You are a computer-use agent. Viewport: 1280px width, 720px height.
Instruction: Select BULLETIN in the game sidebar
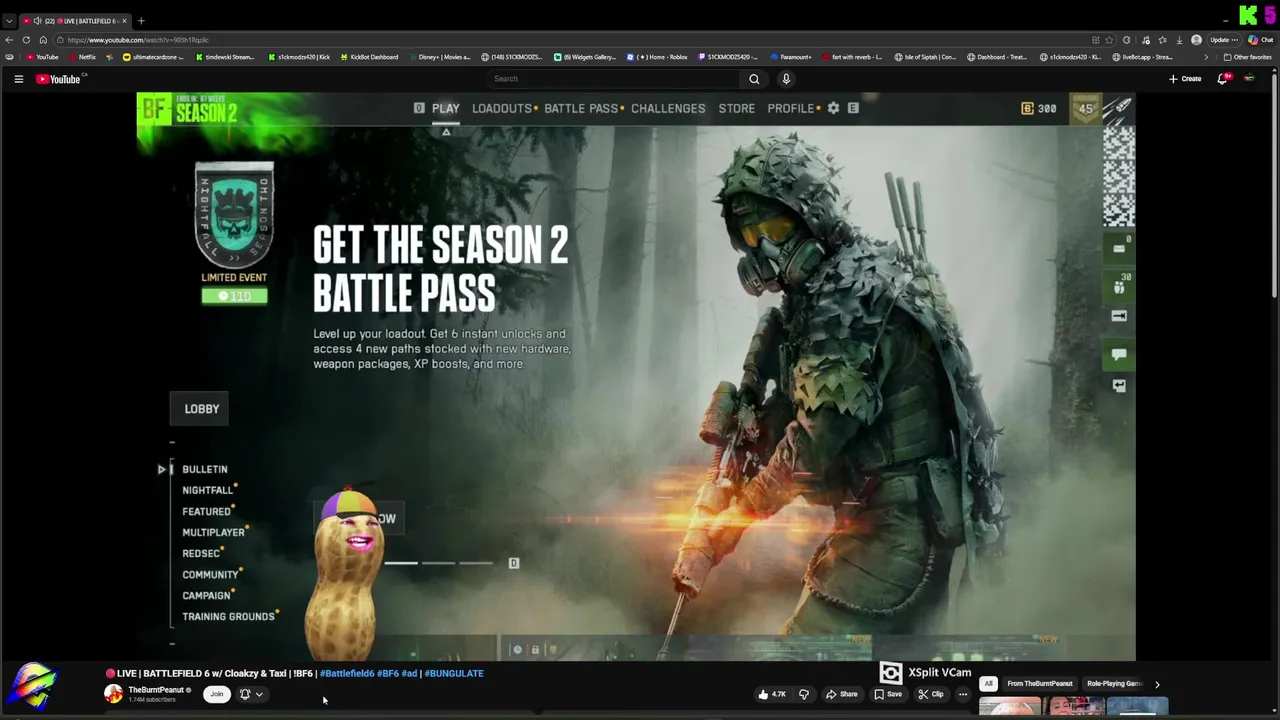(x=205, y=469)
